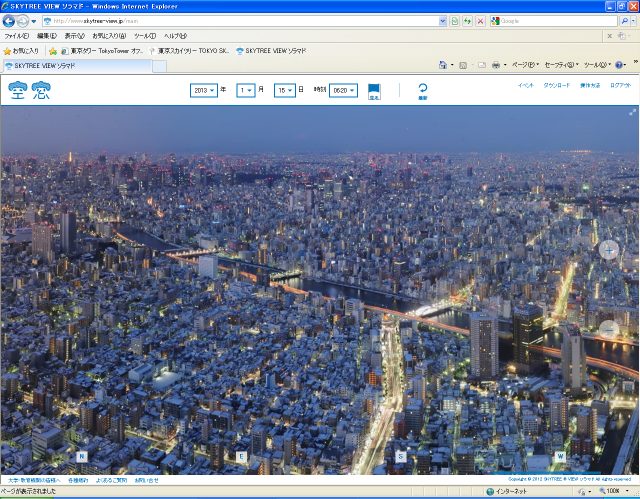The height and width of the screenshot is (499, 640).
Task: Jump to the W compass direction marker
Action: click(560, 456)
